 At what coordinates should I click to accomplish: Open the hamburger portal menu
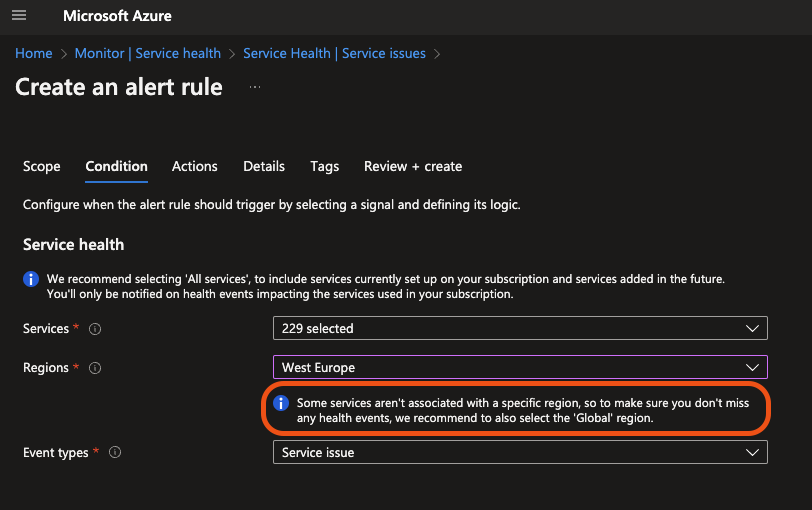(x=19, y=16)
